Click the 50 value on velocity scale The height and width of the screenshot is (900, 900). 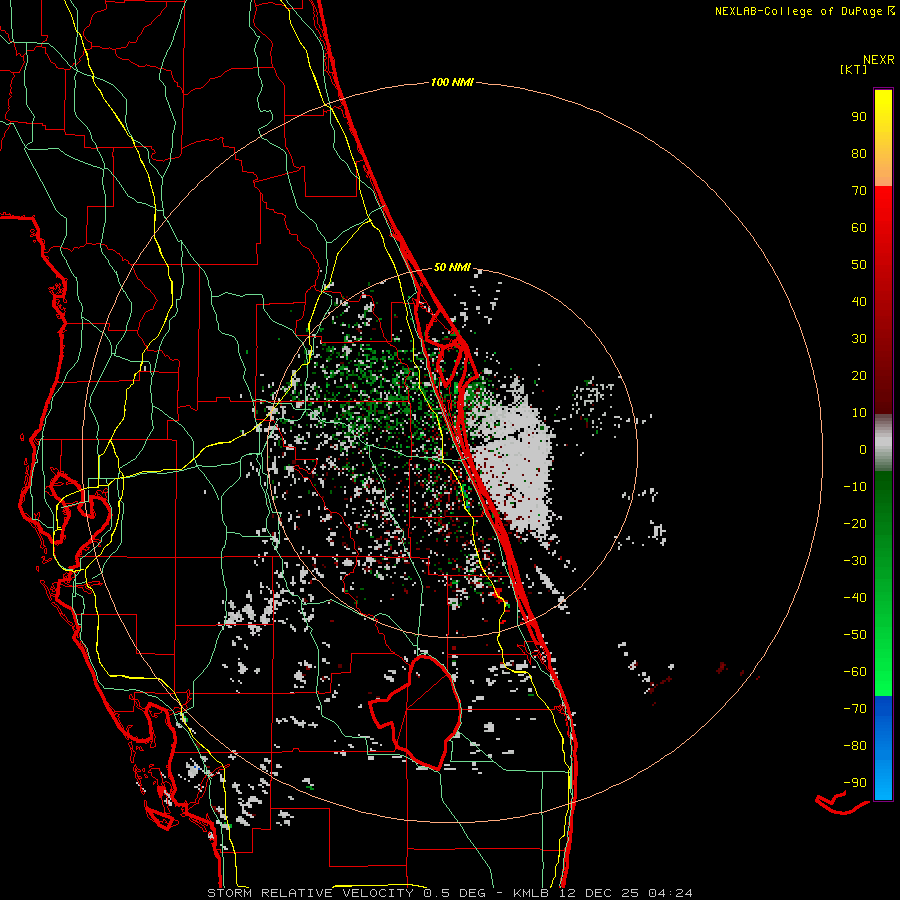coord(859,265)
